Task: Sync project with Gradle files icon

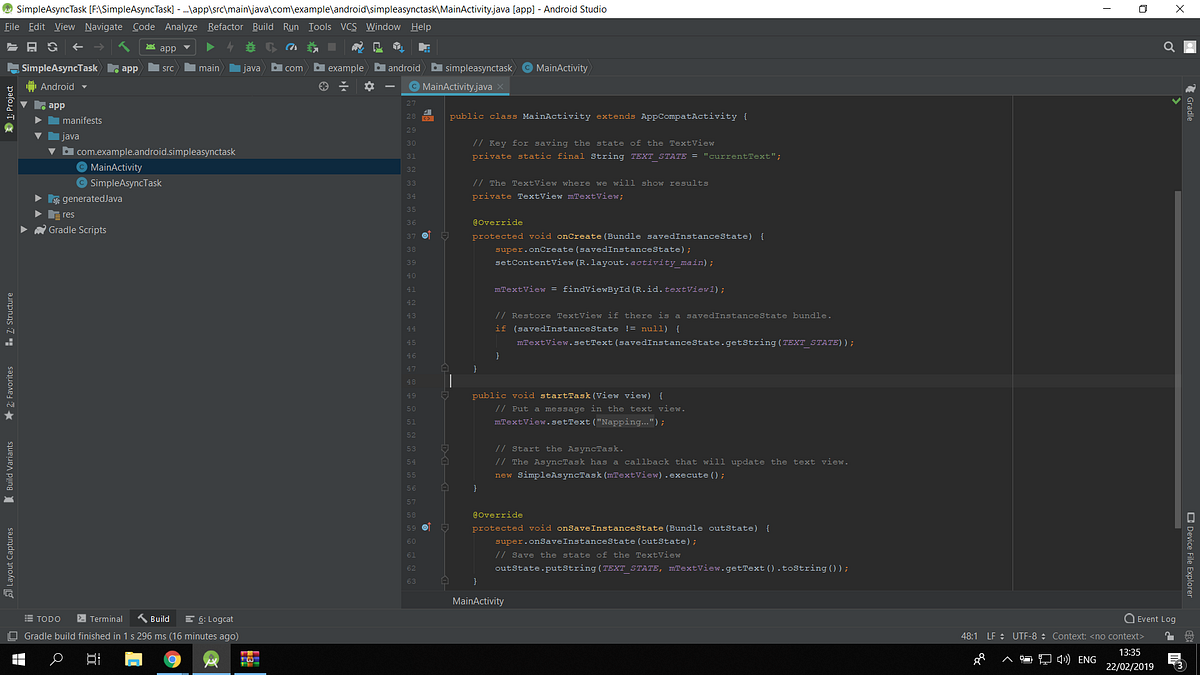Action: click(x=357, y=47)
